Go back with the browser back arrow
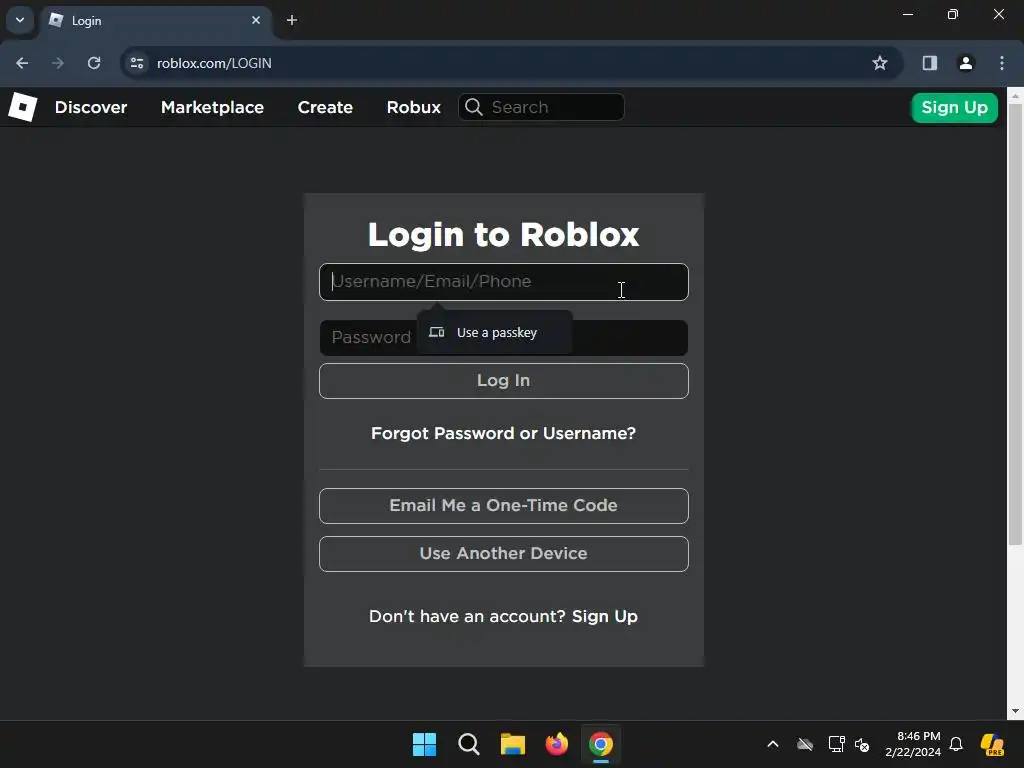This screenshot has height=768, width=1024. (22, 63)
